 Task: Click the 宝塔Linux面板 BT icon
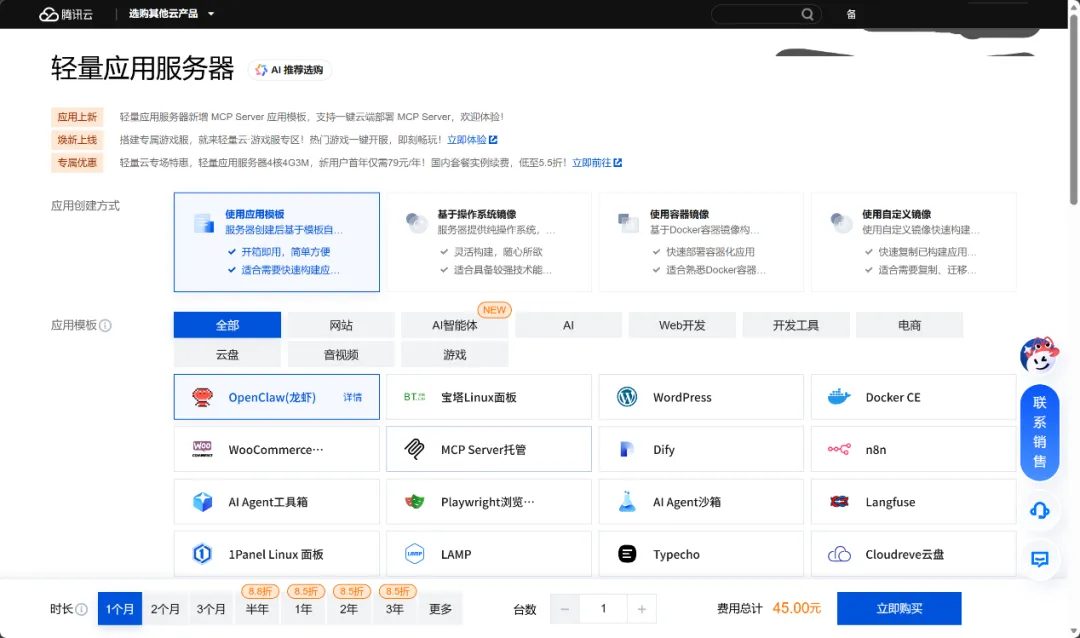pyautogui.click(x=414, y=397)
